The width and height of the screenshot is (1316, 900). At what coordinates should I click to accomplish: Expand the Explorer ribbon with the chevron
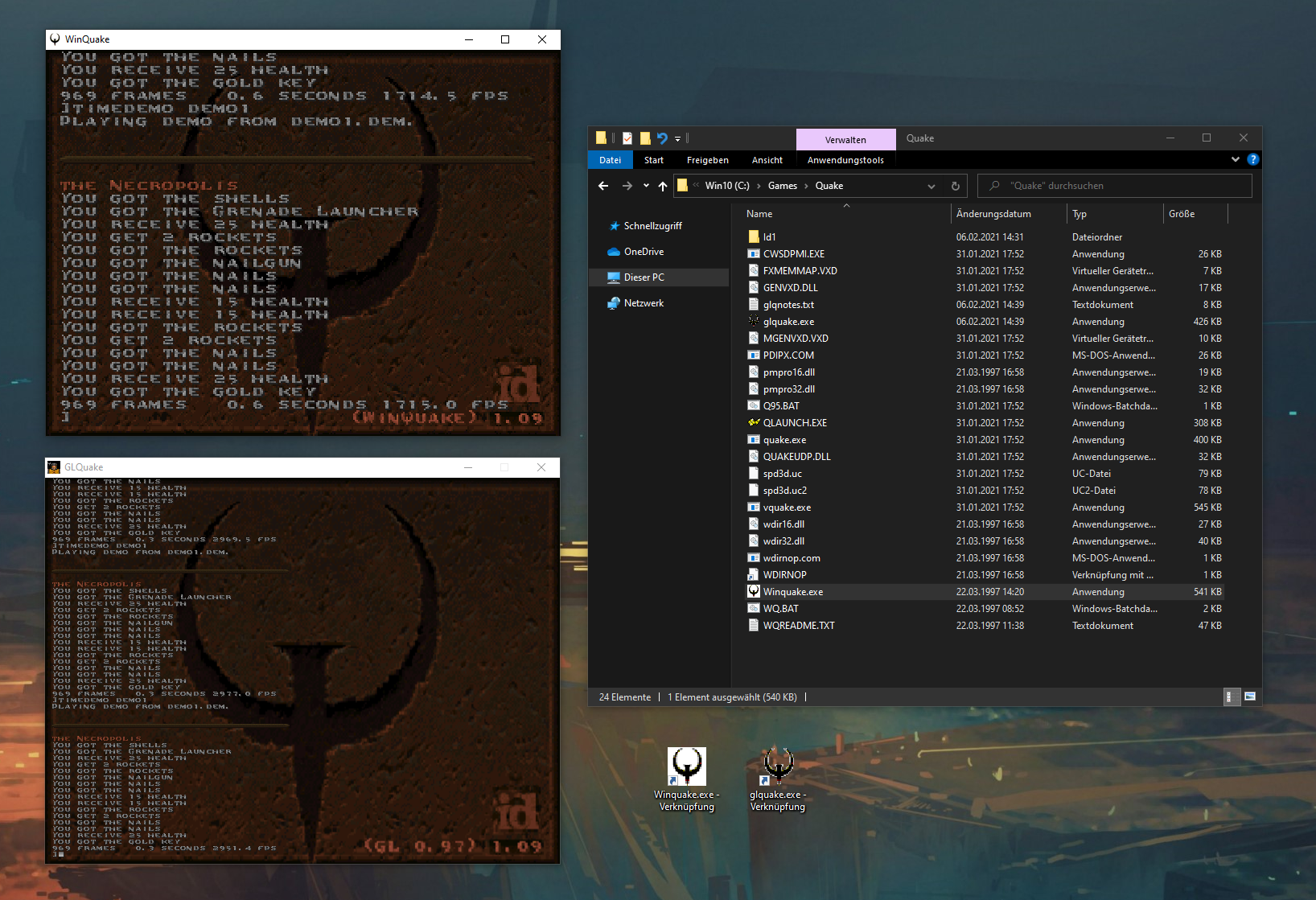[x=1236, y=159]
